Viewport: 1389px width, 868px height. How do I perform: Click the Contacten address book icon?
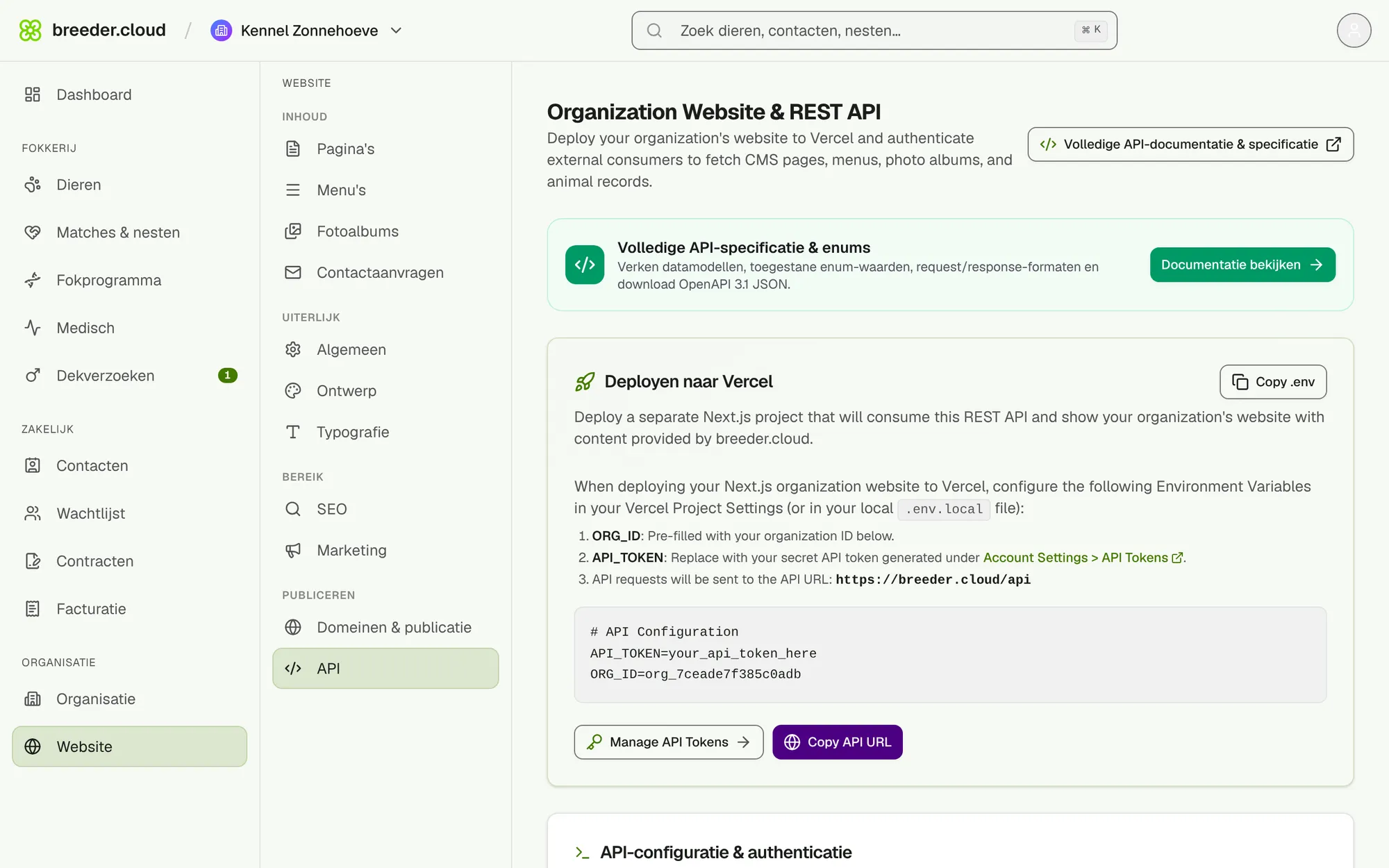pyautogui.click(x=33, y=465)
